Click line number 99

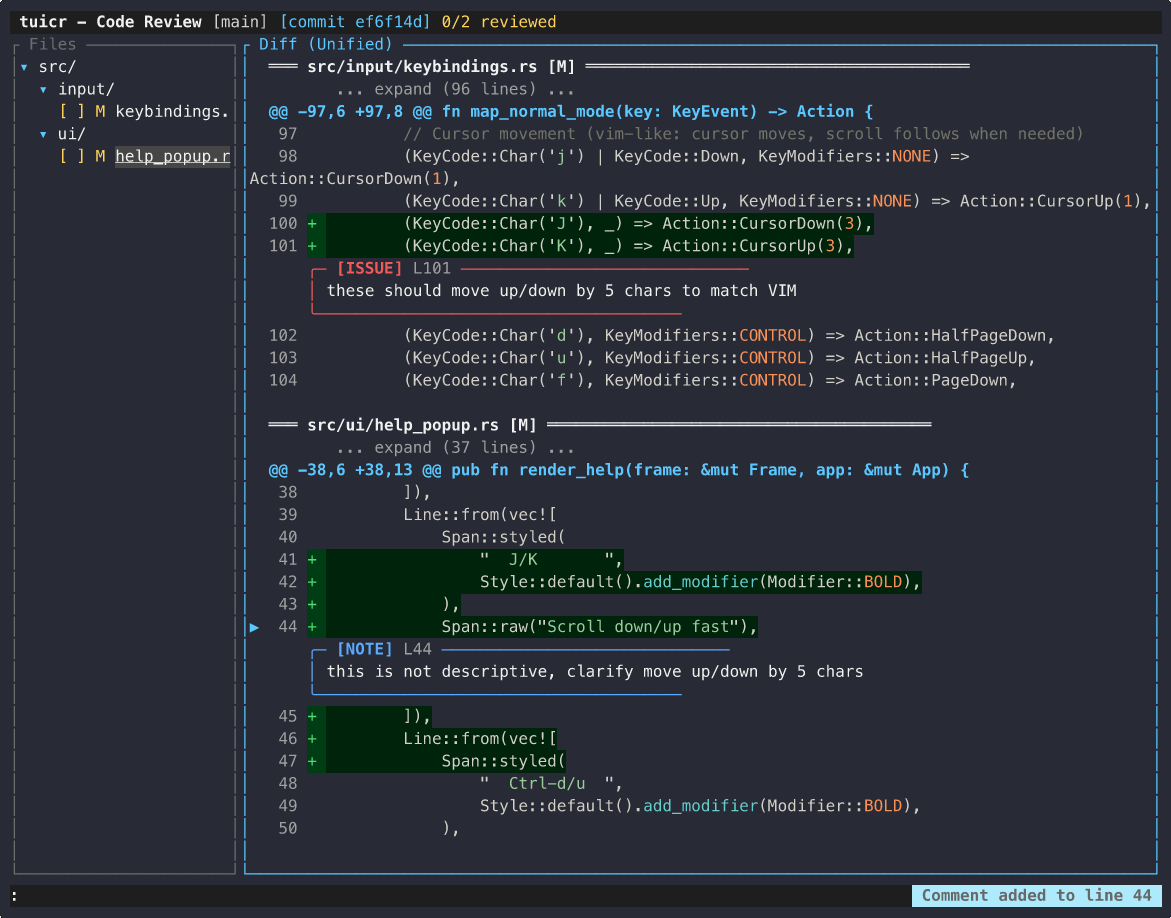click(288, 202)
